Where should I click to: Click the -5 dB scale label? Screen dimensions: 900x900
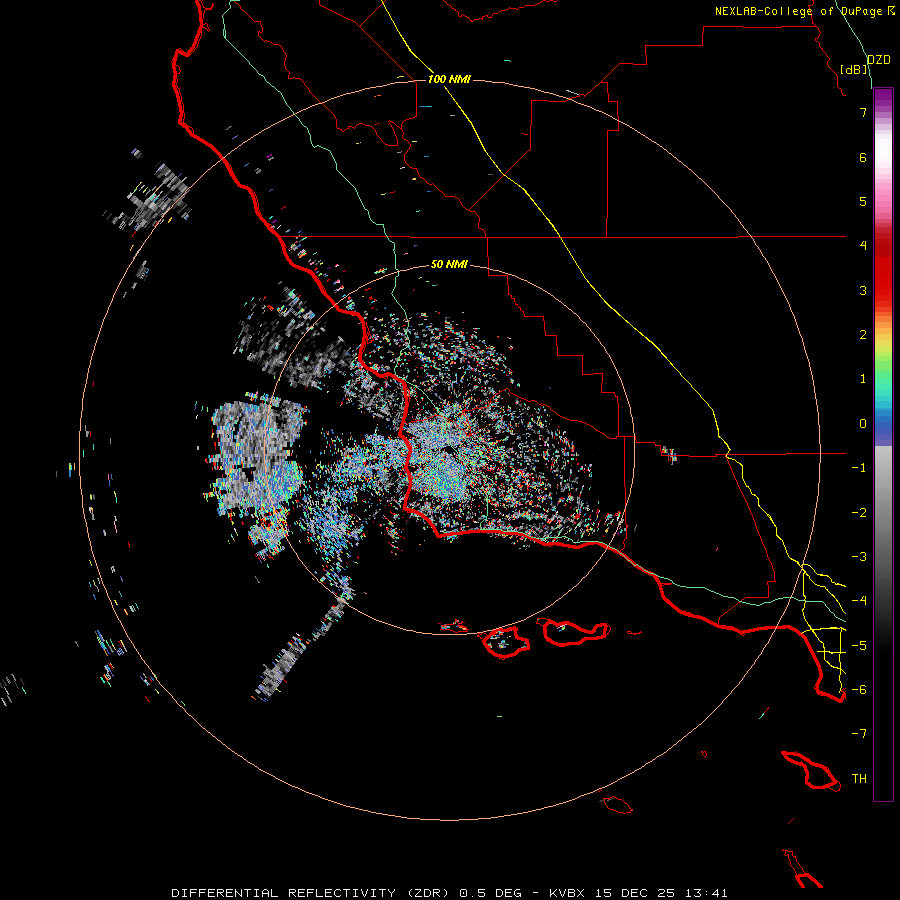pyautogui.click(x=859, y=646)
